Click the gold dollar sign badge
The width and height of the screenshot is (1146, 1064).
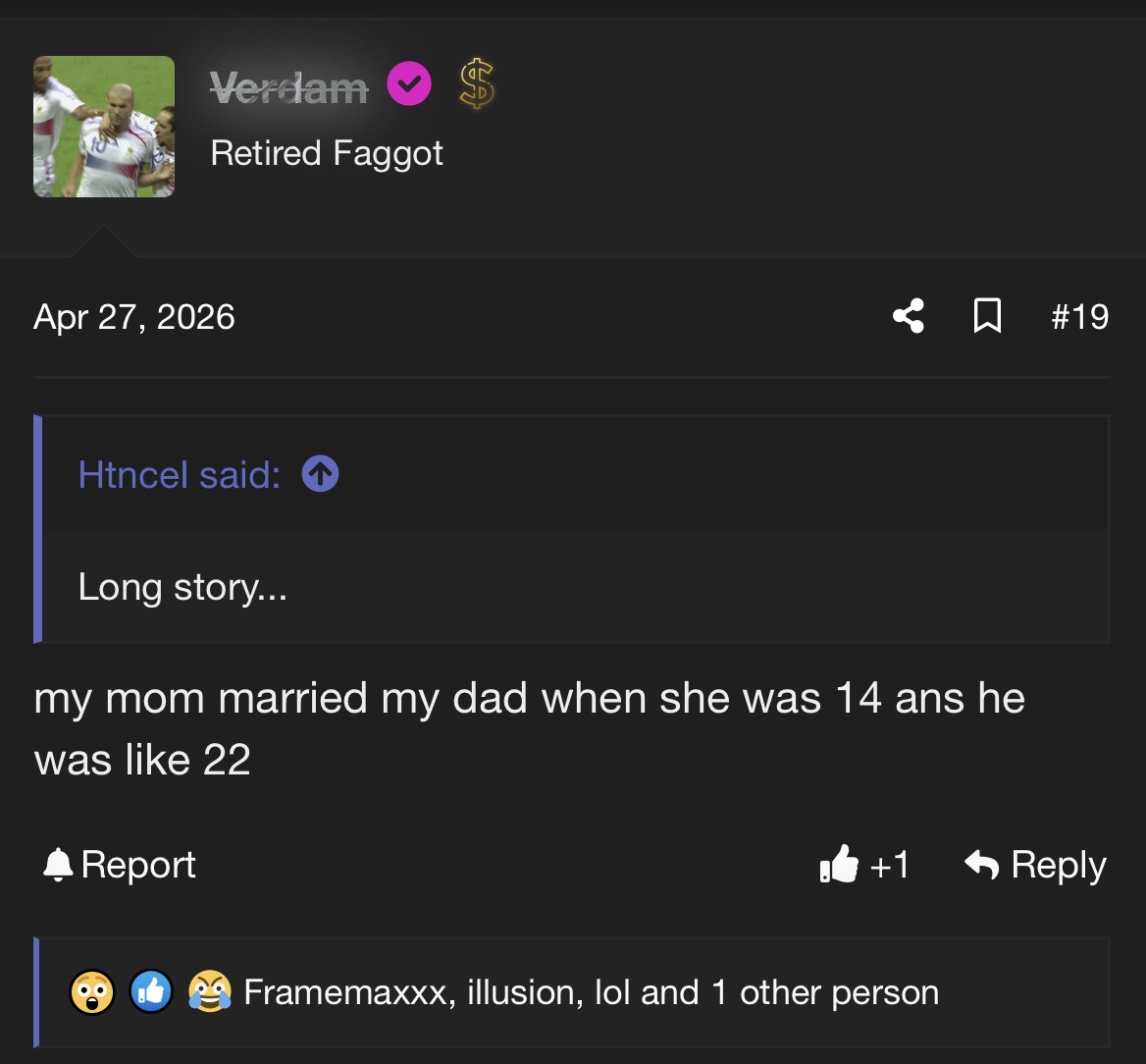pos(477,83)
